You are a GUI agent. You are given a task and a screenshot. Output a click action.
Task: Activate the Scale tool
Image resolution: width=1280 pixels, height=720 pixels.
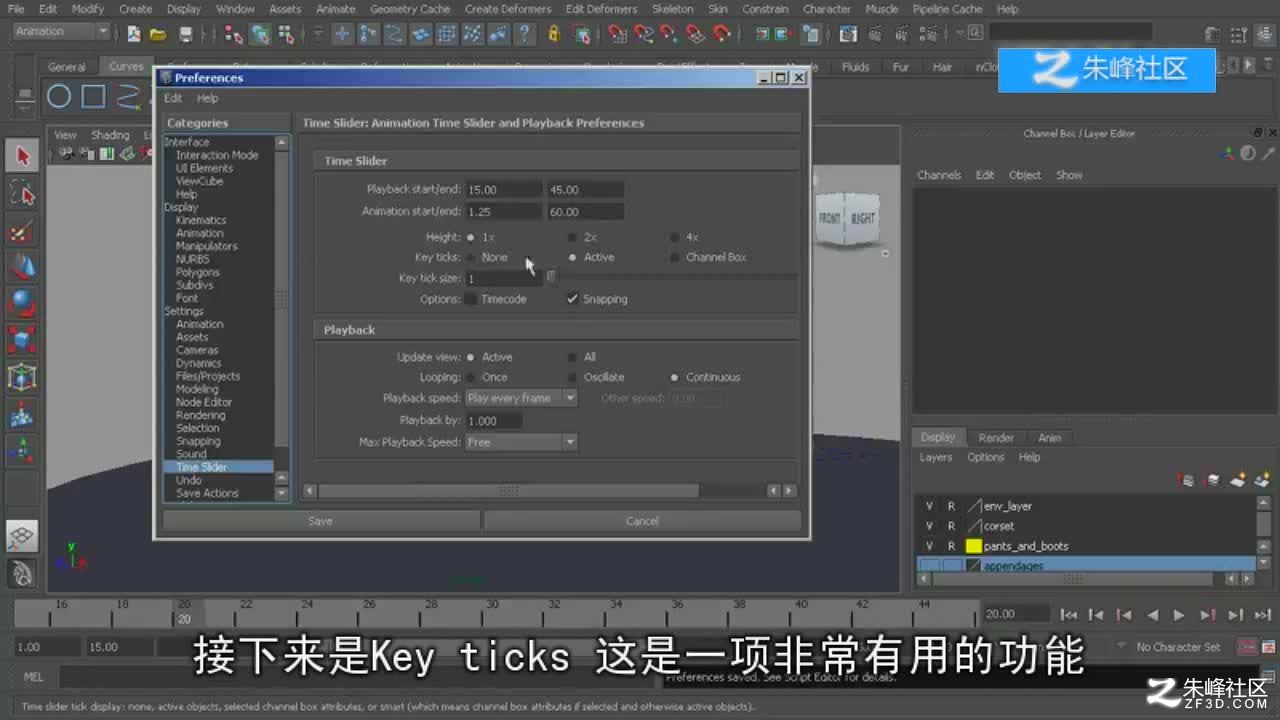(22, 339)
